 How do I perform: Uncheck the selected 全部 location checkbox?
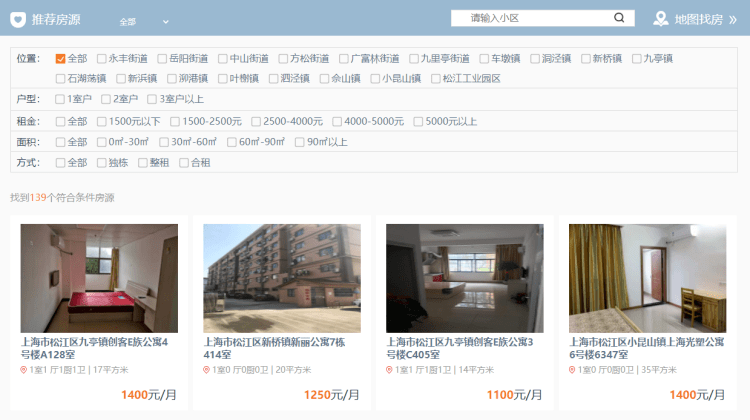[x=61, y=59]
